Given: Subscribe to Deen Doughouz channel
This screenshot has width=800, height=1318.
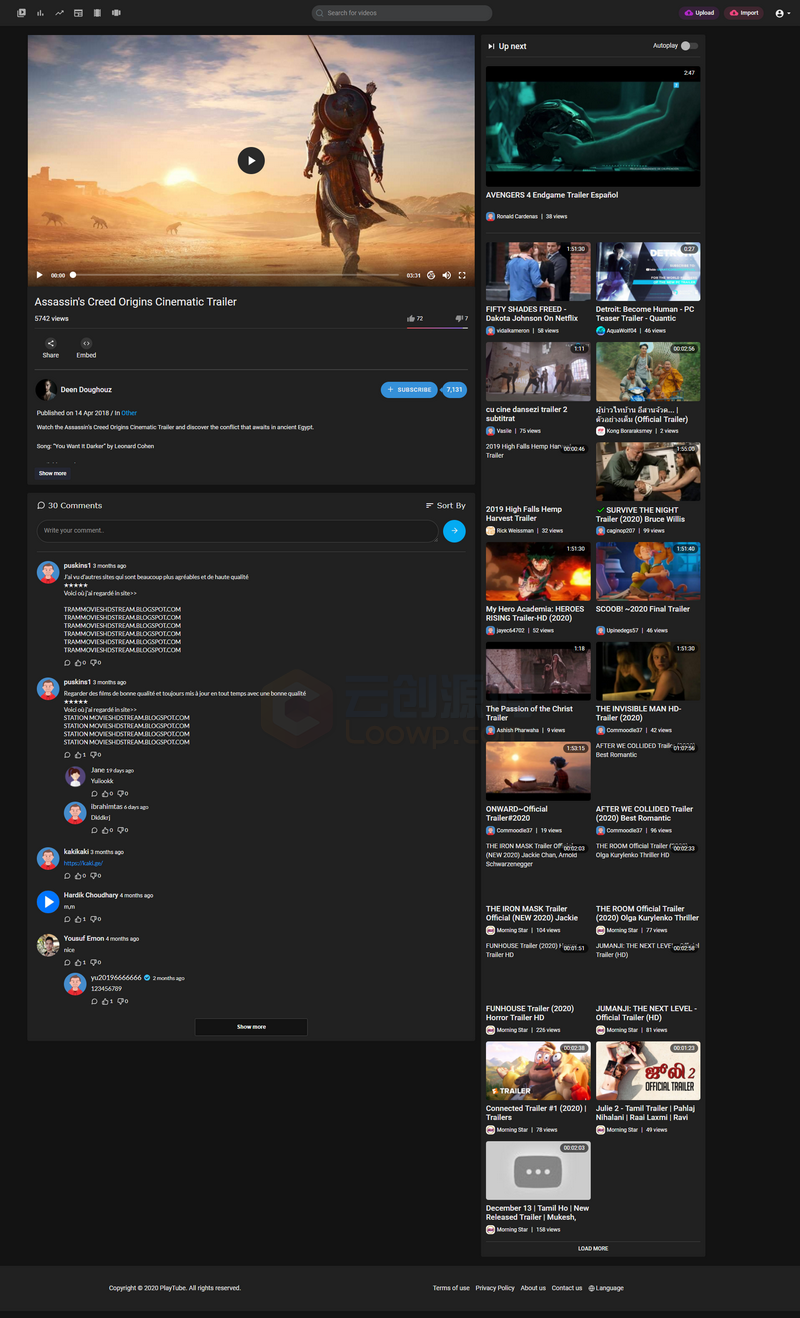Looking at the screenshot, I should point(410,389).
